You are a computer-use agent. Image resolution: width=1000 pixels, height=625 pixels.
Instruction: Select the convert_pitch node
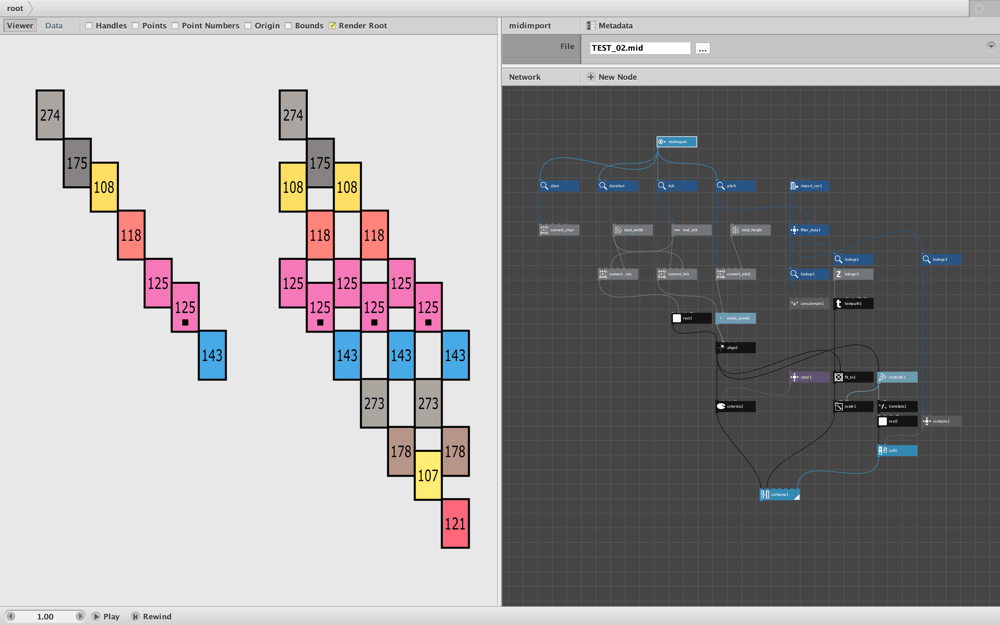pyautogui.click(x=736, y=274)
